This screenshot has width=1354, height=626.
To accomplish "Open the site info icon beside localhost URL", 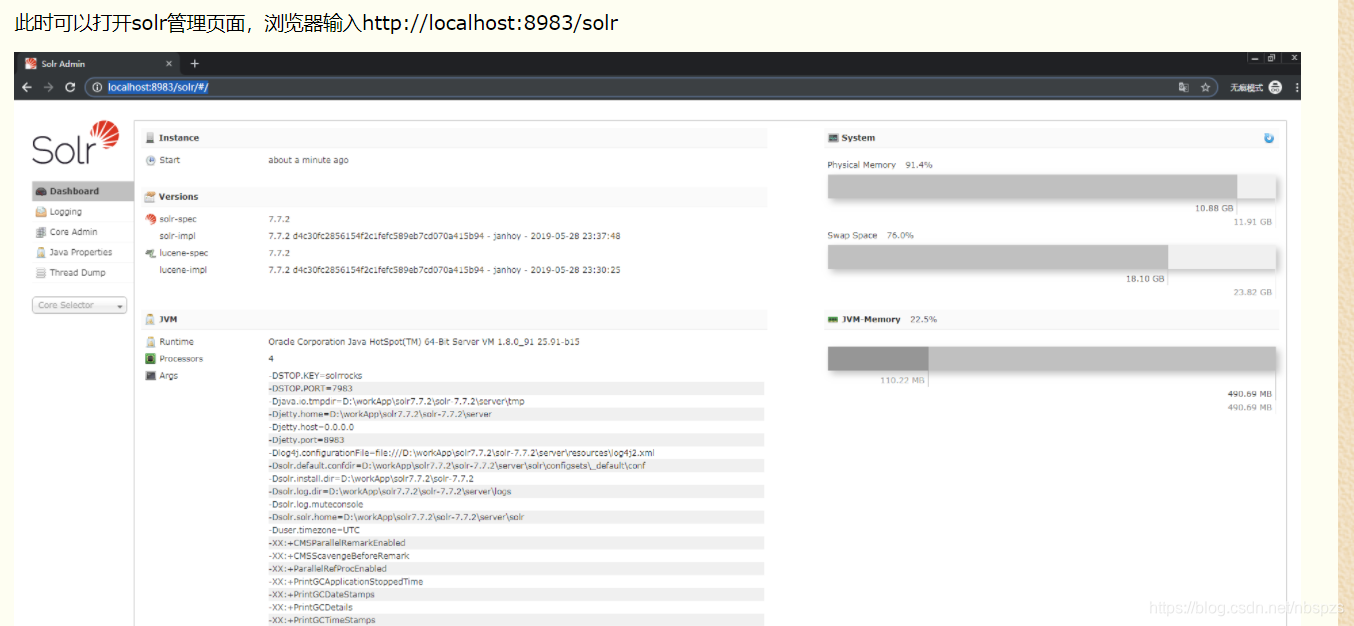I will pos(98,87).
